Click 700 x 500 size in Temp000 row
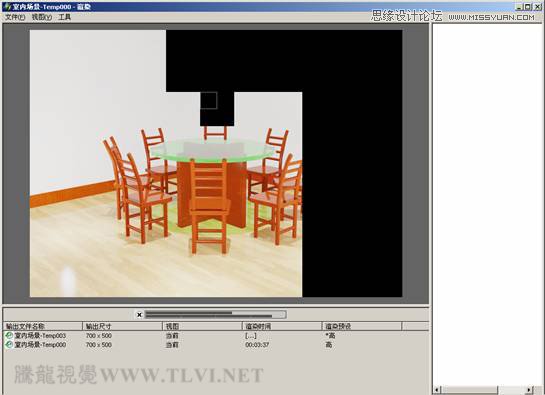Screen dimensions: 545x395 pyautogui.click(x=99, y=345)
